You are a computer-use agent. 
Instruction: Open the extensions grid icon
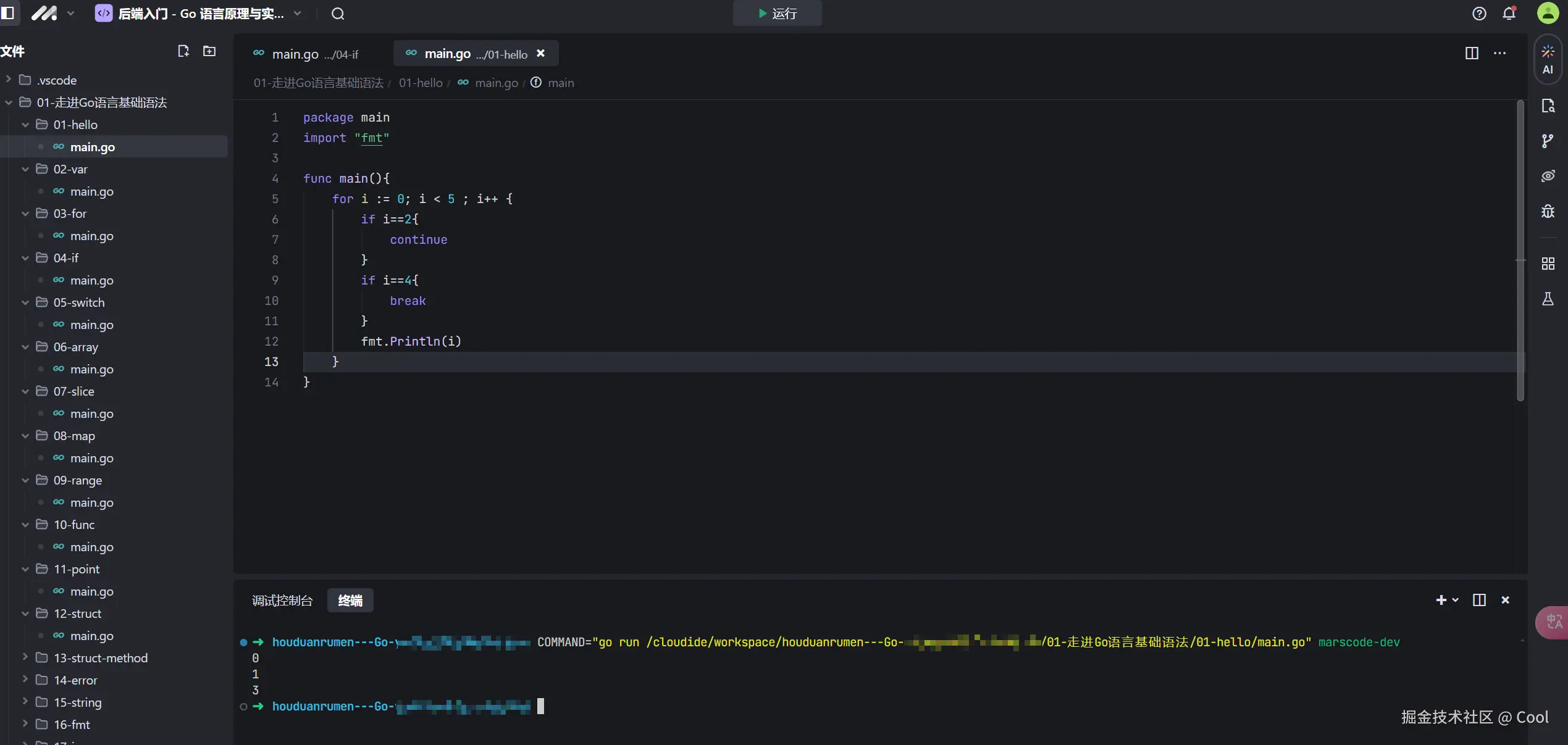click(x=1547, y=264)
